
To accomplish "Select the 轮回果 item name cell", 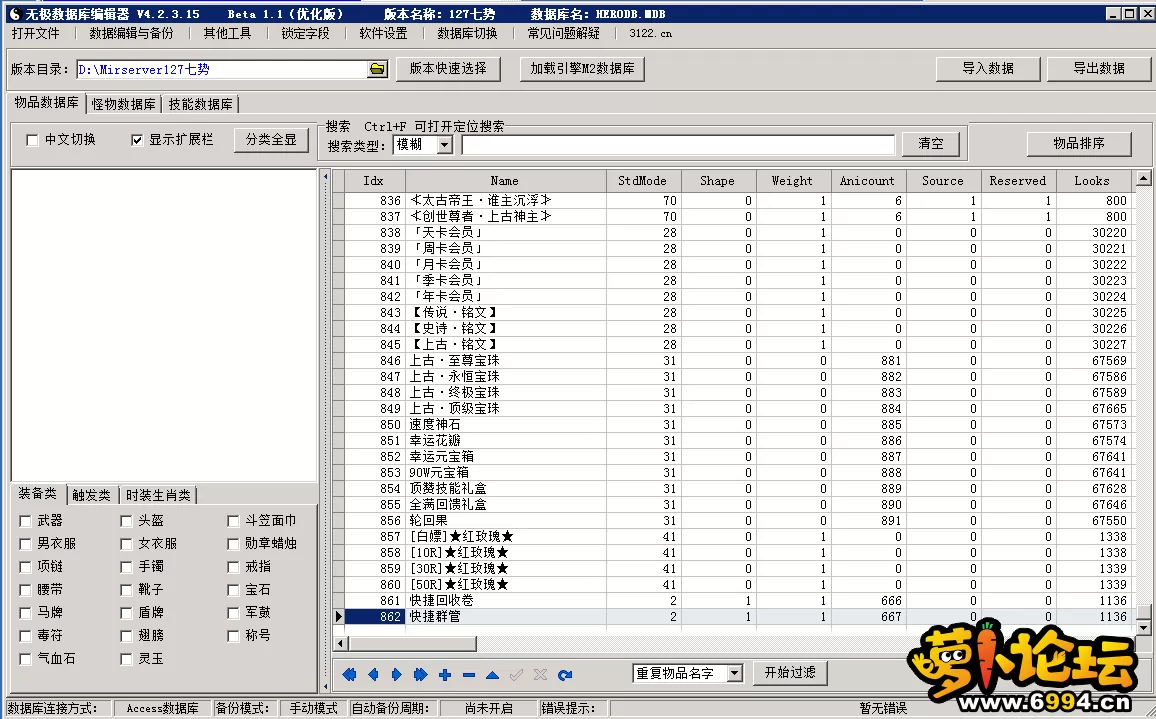I will (506, 521).
